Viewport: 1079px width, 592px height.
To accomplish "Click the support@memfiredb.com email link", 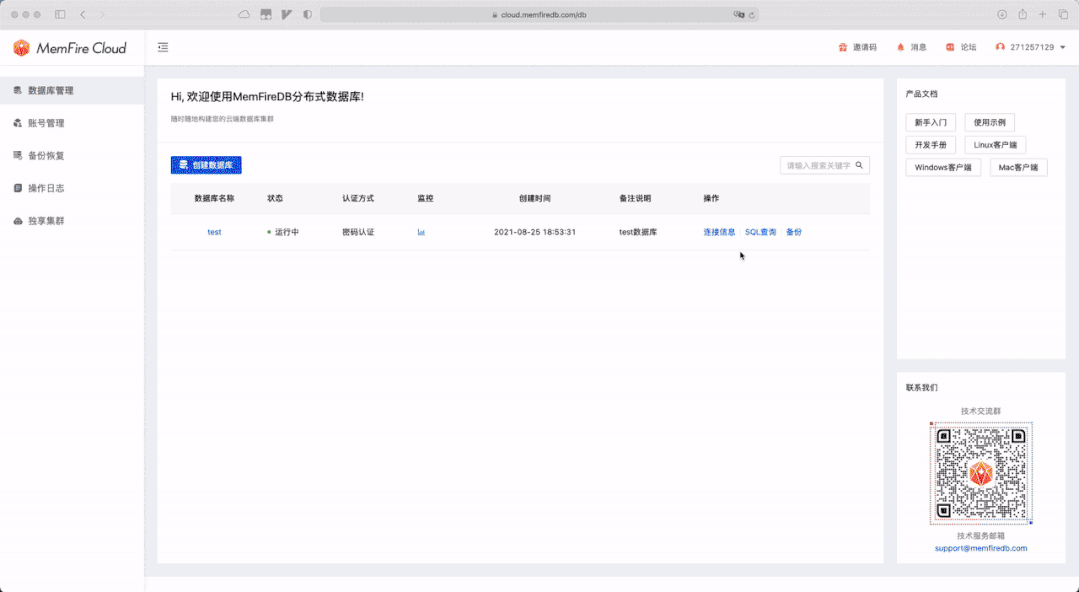I will coord(981,549).
